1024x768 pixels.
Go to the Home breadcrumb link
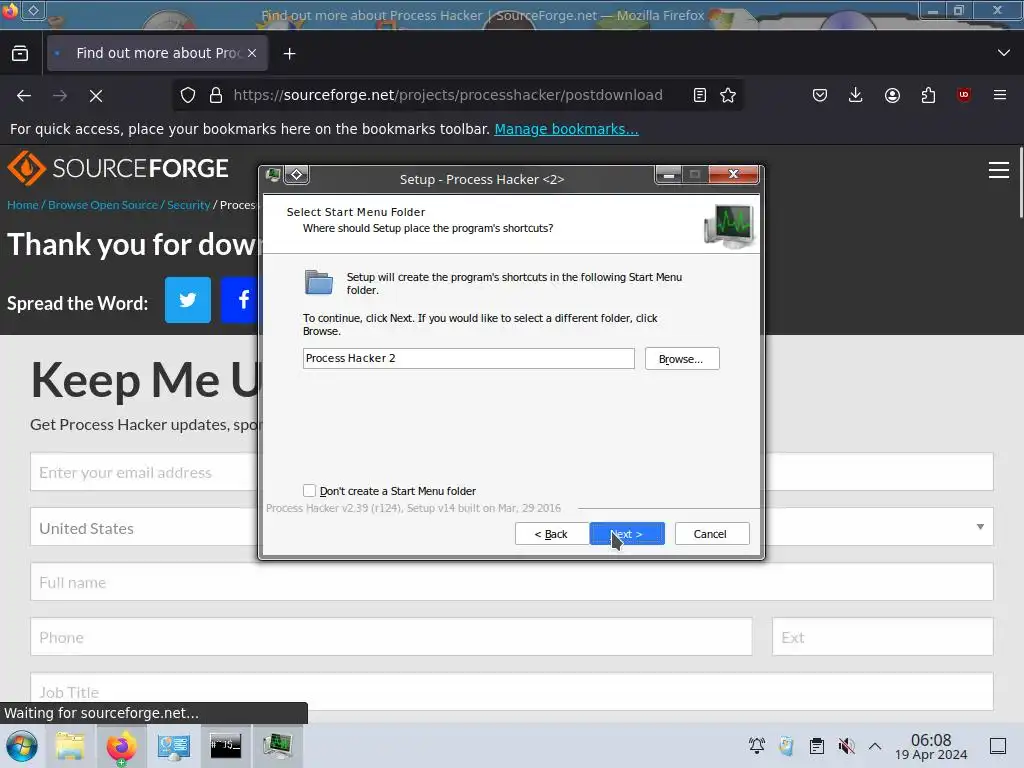click(x=23, y=205)
